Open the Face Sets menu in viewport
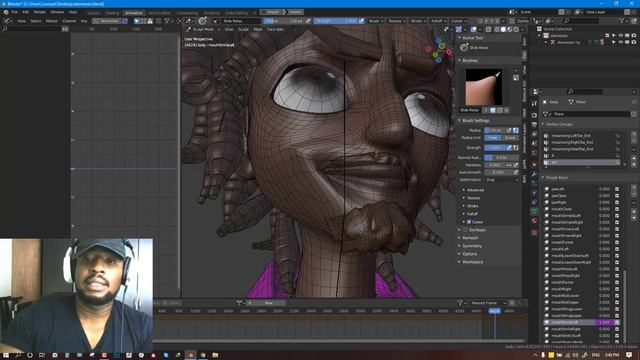 point(275,29)
